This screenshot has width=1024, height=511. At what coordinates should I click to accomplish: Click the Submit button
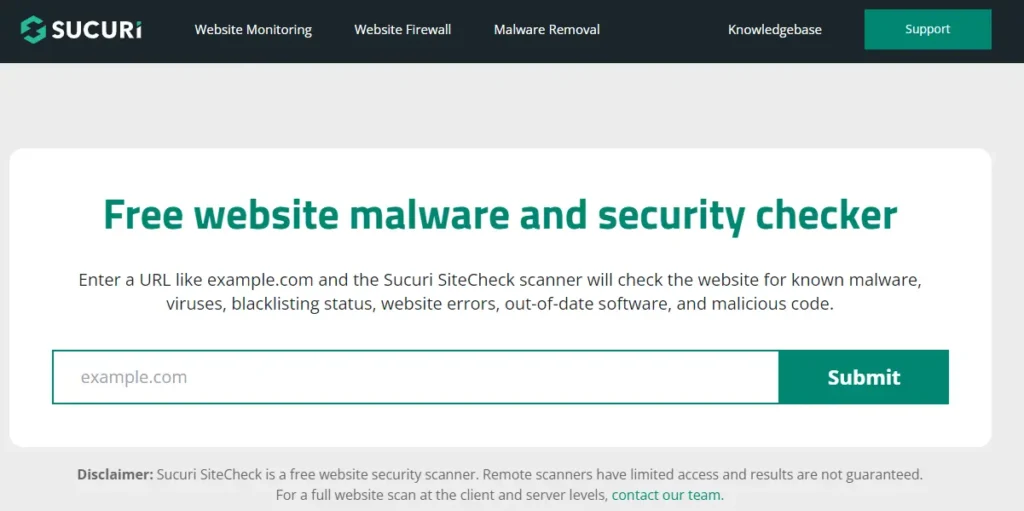click(x=863, y=377)
